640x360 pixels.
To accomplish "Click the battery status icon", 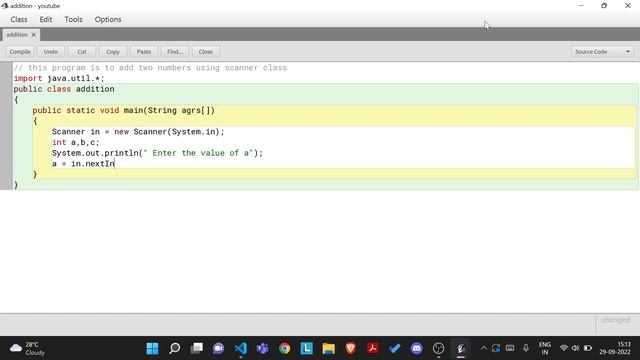I will click(588, 348).
